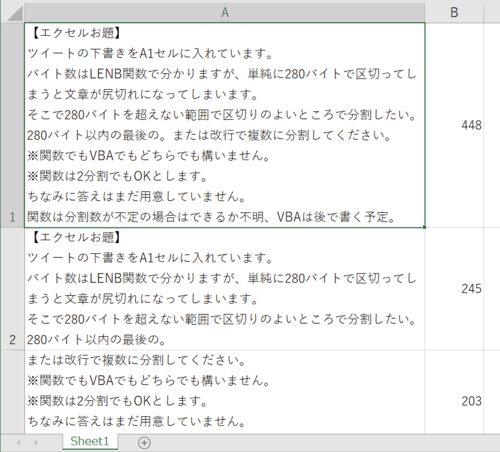Select cell A1 with full tweet draft
The image size is (500, 452).
[x=225, y=125]
